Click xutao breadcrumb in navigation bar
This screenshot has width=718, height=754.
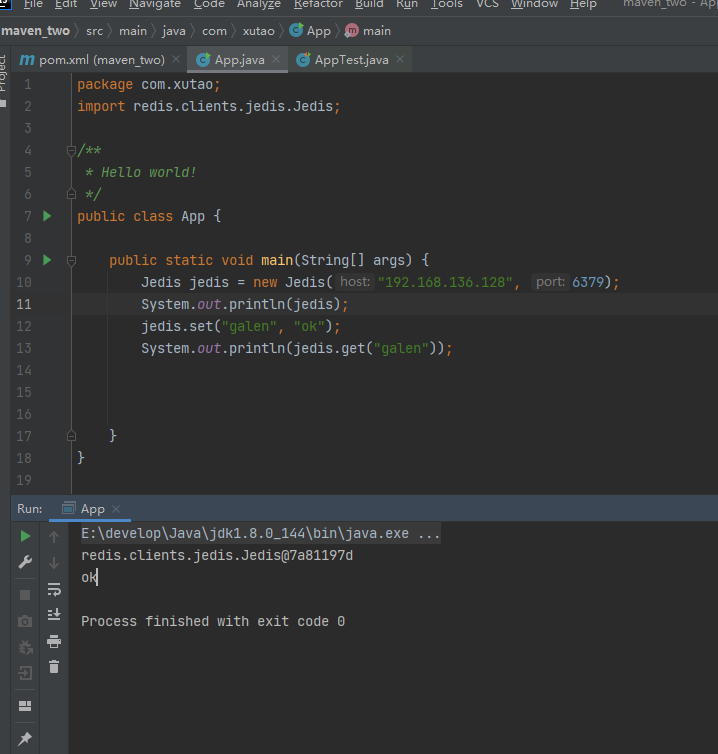click(x=258, y=31)
